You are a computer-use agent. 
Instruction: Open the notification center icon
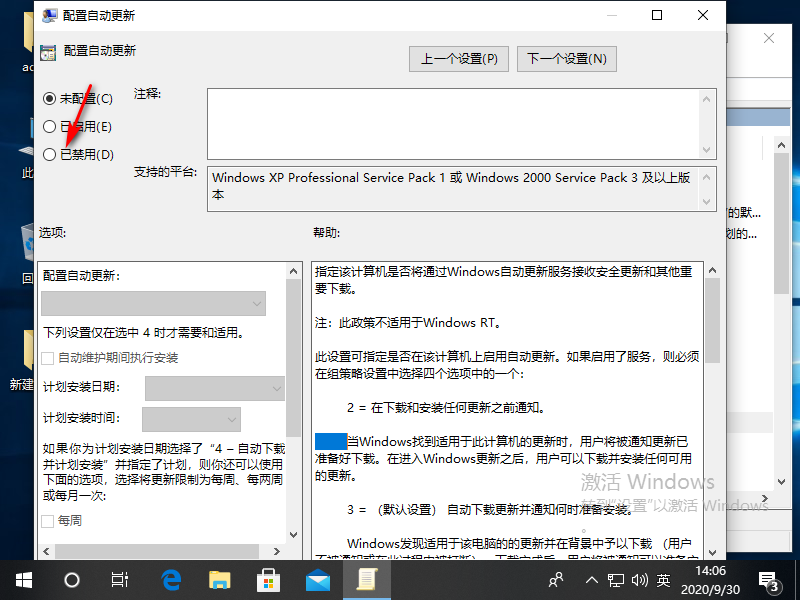tap(770, 579)
